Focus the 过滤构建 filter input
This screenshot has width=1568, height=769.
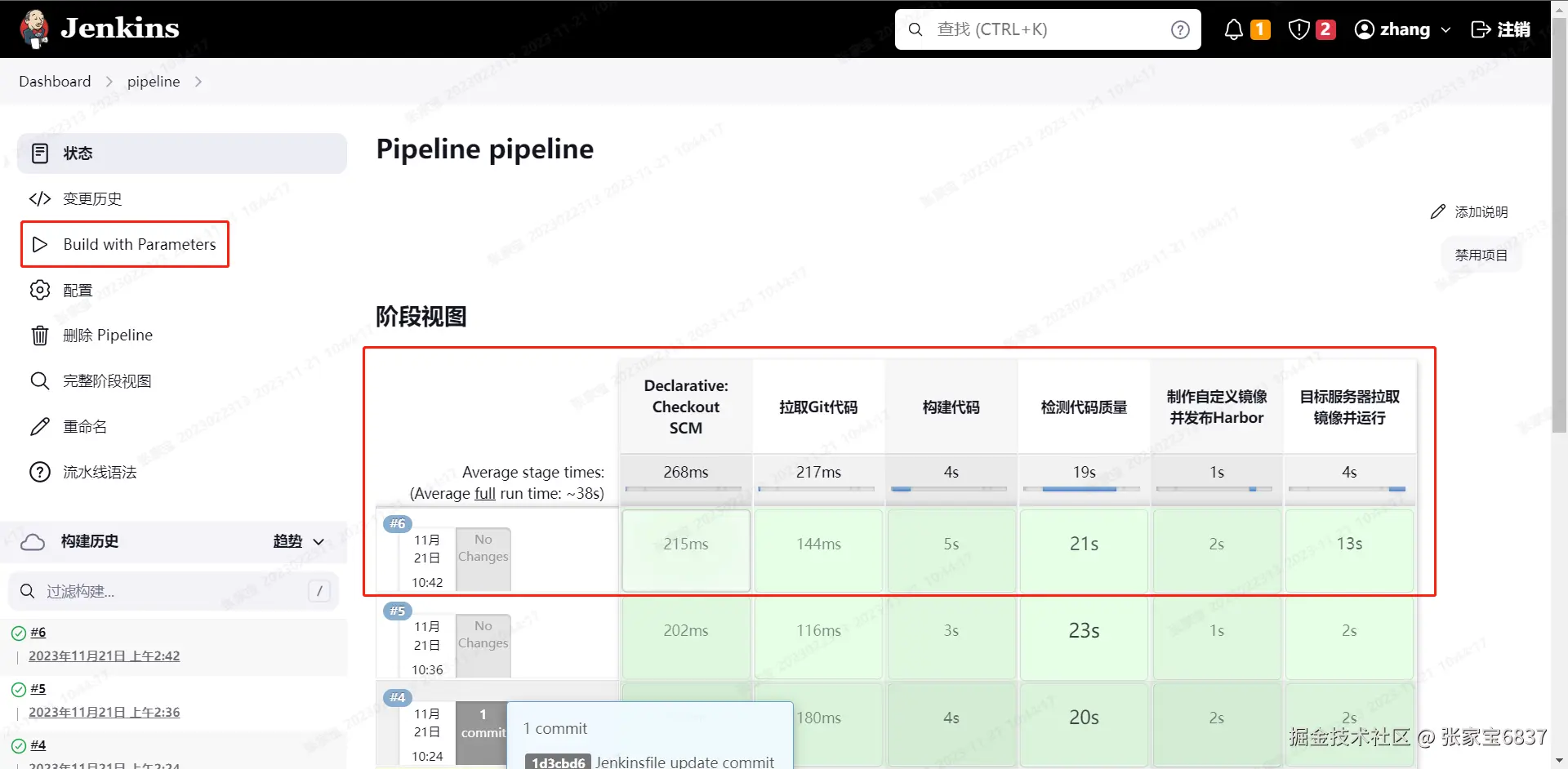pos(174,591)
